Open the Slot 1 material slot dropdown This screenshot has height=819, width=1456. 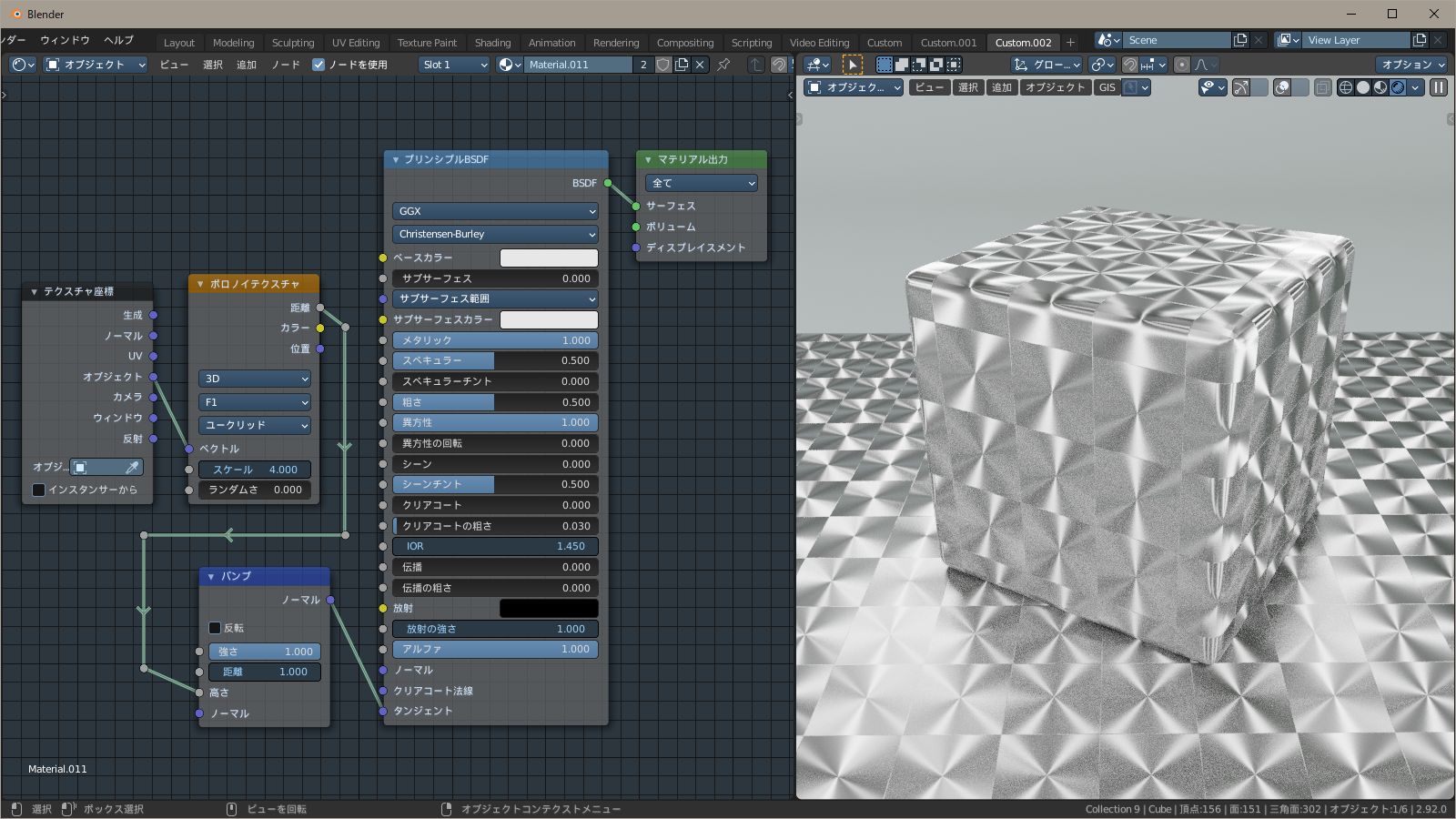455,65
